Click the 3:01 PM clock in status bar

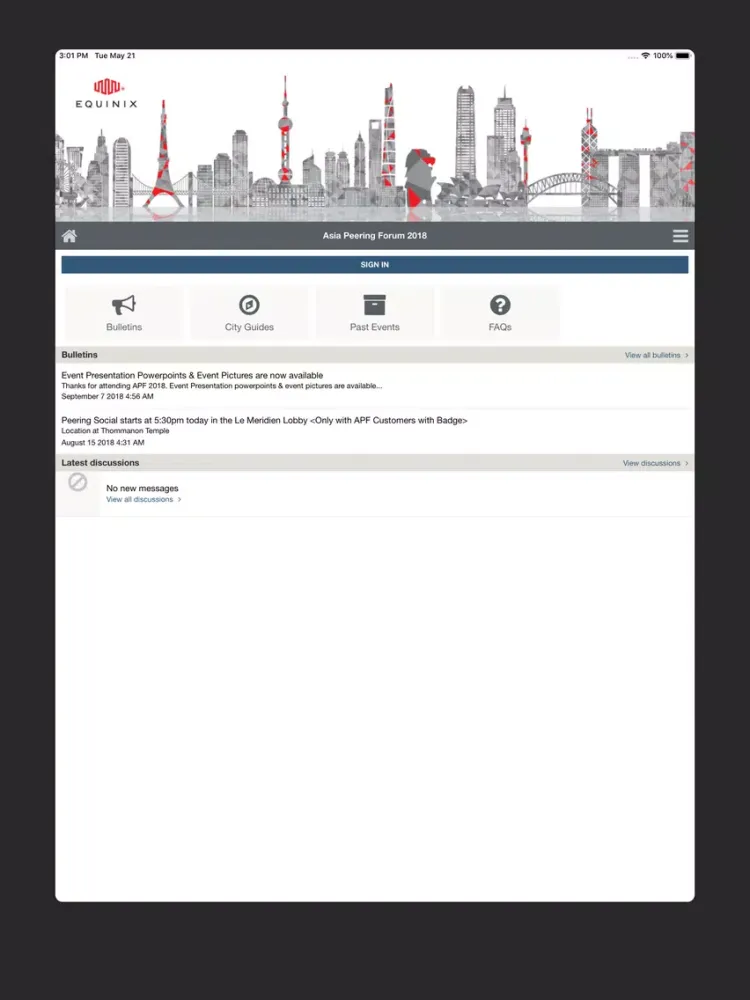click(x=73, y=56)
